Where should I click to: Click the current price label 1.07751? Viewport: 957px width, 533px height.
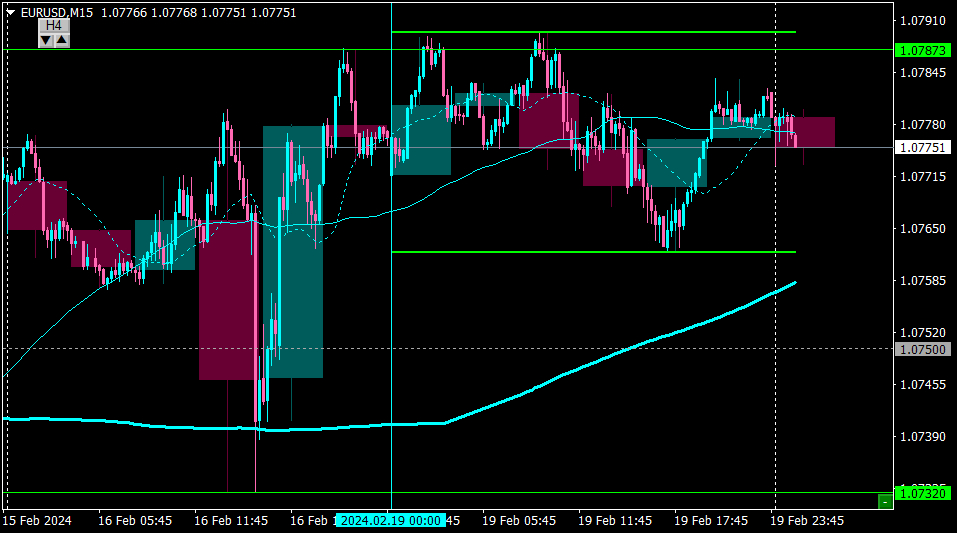click(923, 147)
